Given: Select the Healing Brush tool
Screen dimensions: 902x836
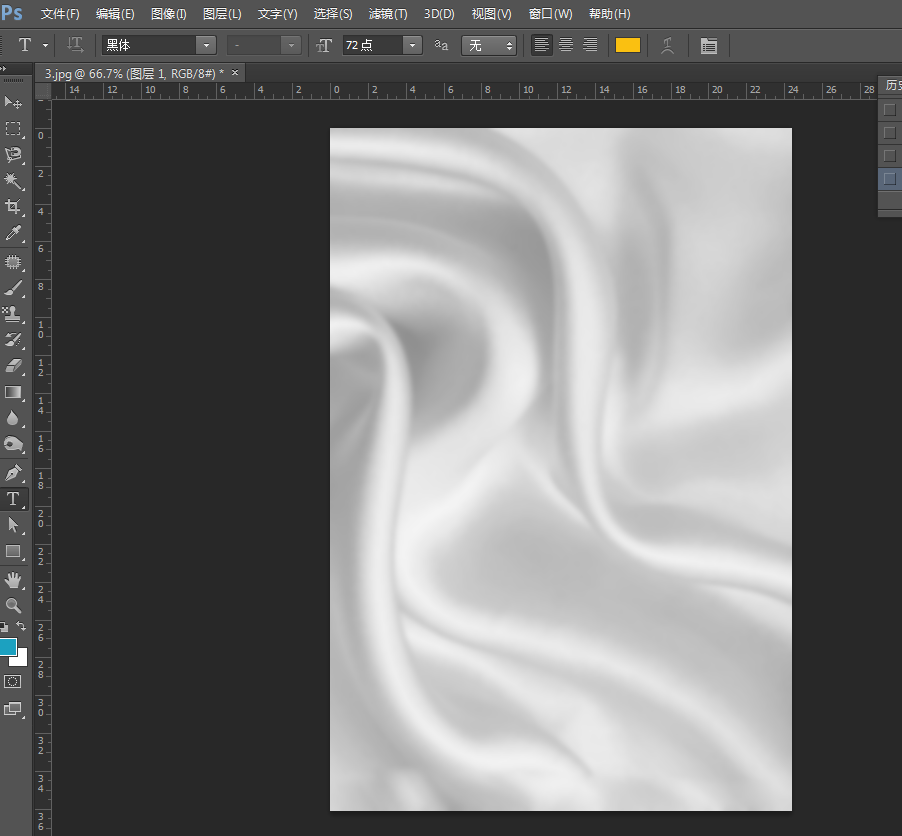Looking at the screenshot, I should [13, 262].
